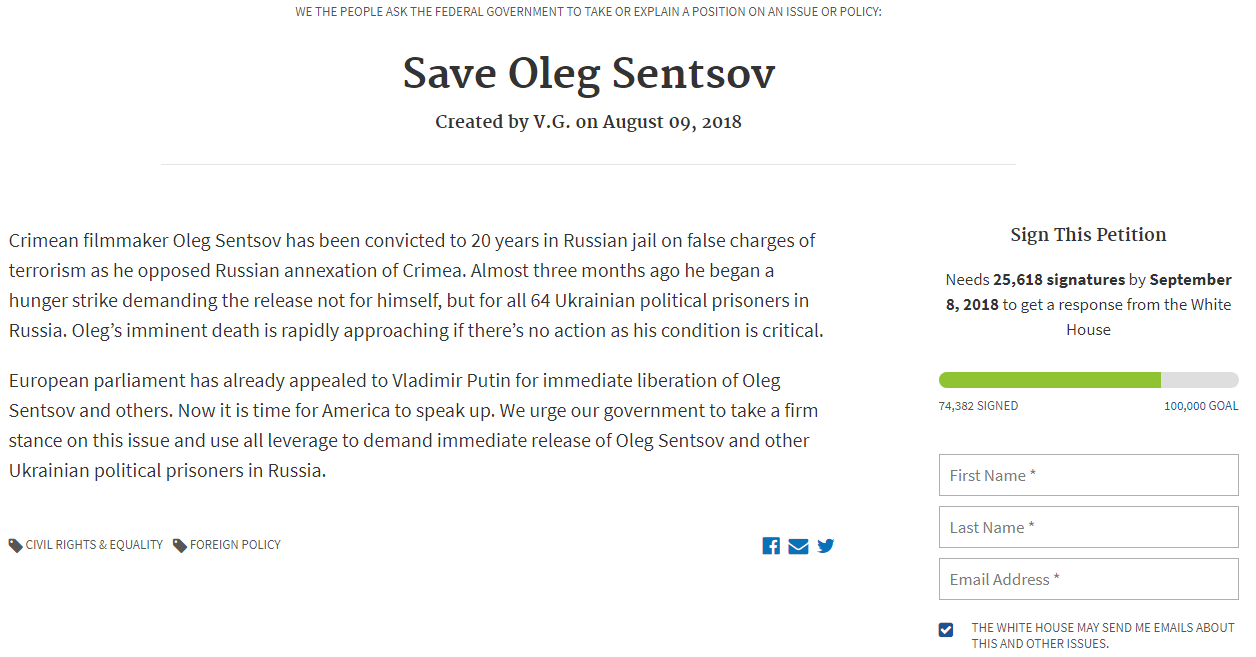Click the Sign This Petition heading

(x=1088, y=235)
